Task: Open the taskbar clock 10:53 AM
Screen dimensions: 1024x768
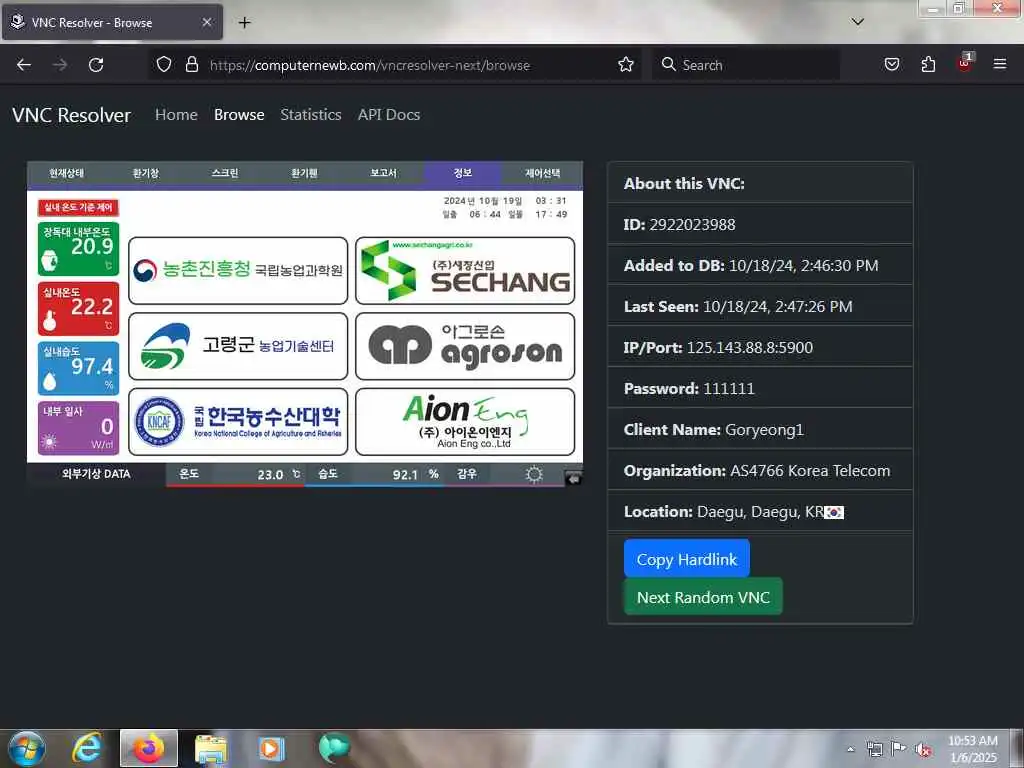Action: click(973, 749)
